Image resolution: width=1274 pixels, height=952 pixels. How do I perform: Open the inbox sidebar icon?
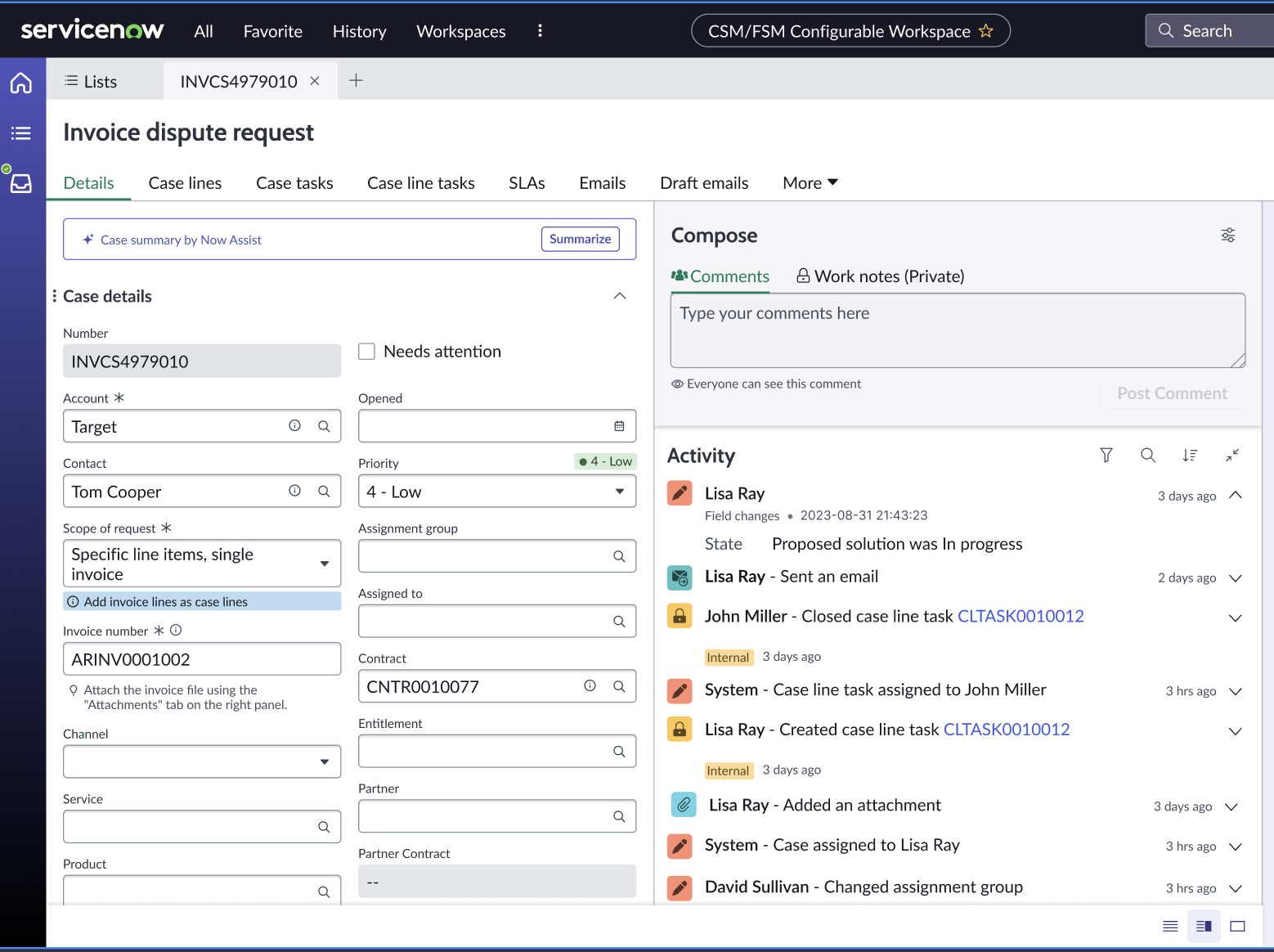click(21, 183)
